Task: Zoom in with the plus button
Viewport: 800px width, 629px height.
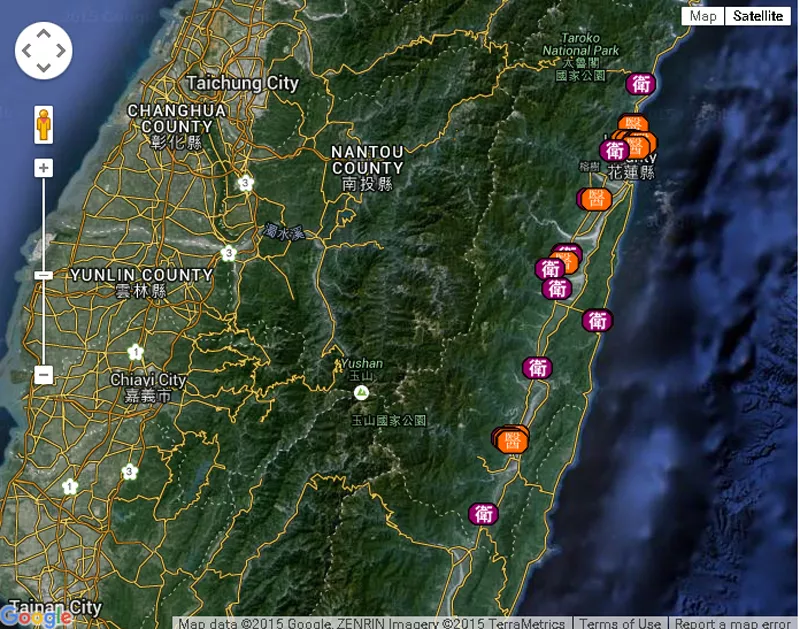Action: click(x=43, y=168)
